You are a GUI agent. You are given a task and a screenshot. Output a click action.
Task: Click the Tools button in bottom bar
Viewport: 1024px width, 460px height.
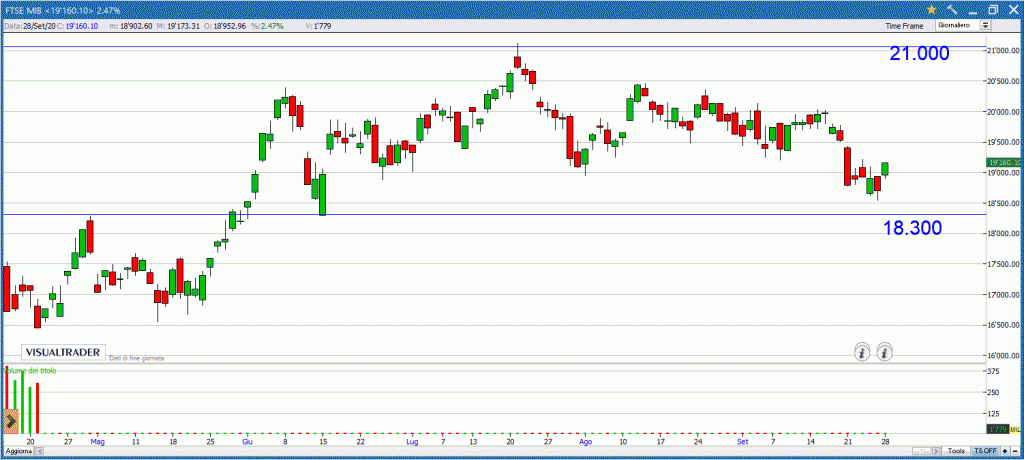coord(956,451)
